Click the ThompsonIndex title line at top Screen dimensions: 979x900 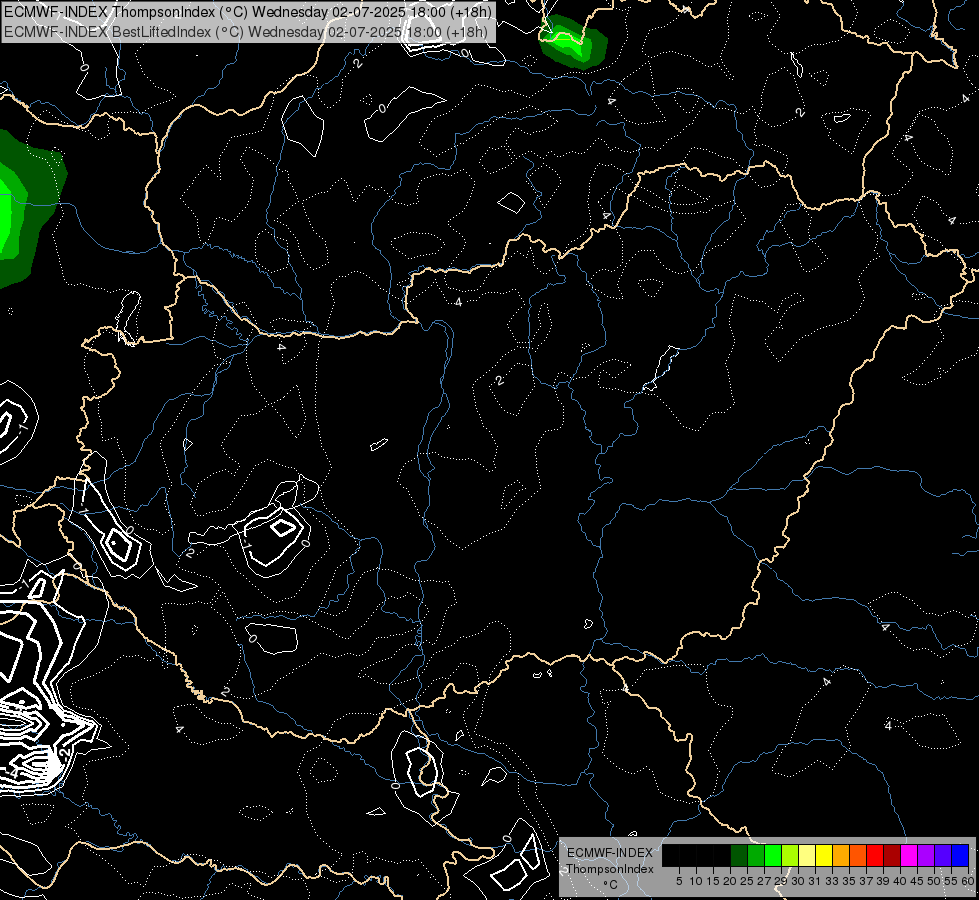[x=248, y=12]
